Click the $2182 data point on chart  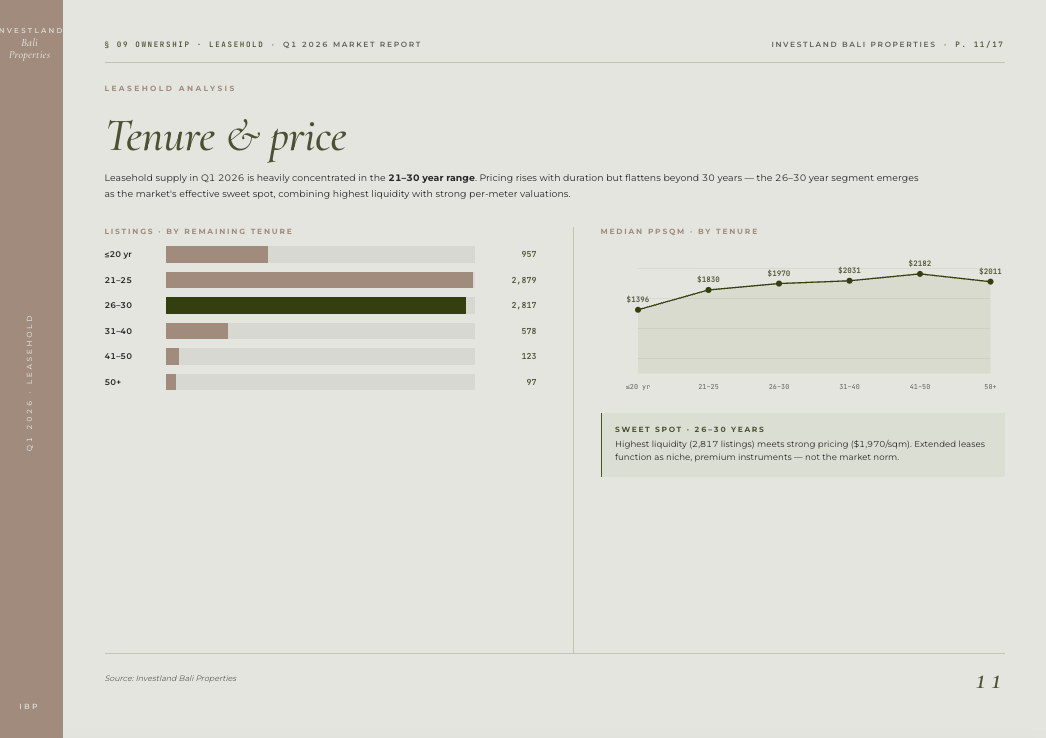pyautogui.click(x=920, y=274)
